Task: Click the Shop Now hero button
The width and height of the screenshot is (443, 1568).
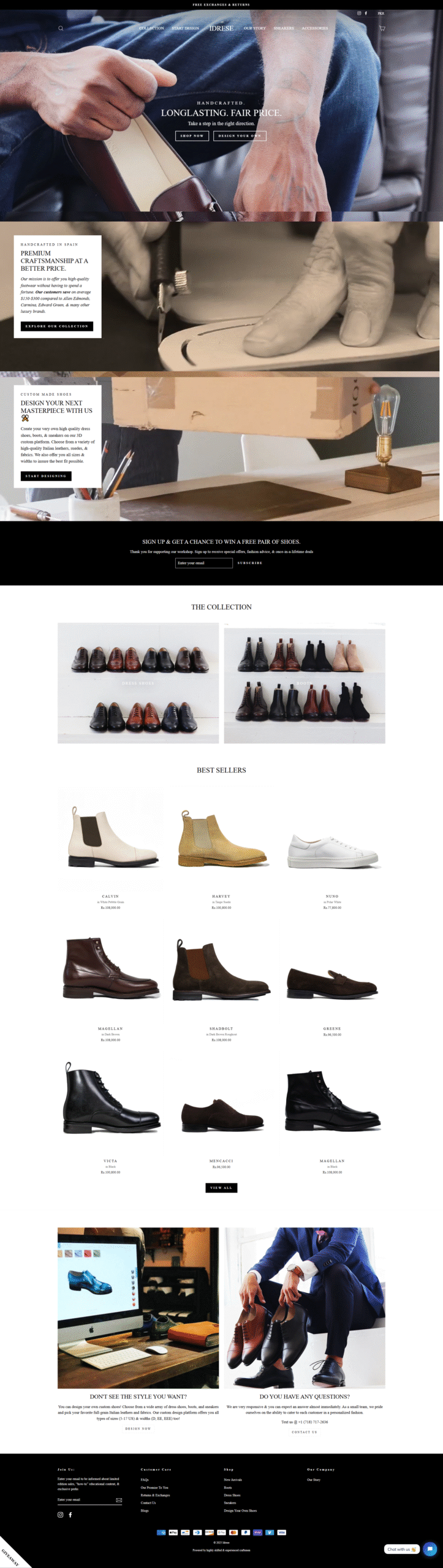Action: coord(192,135)
